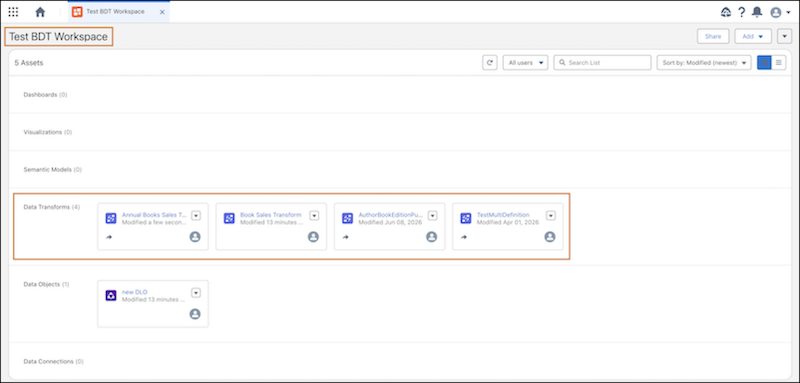Click the 5 Assets count label
The width and height of the screenshot is (800, 383).
29,63
